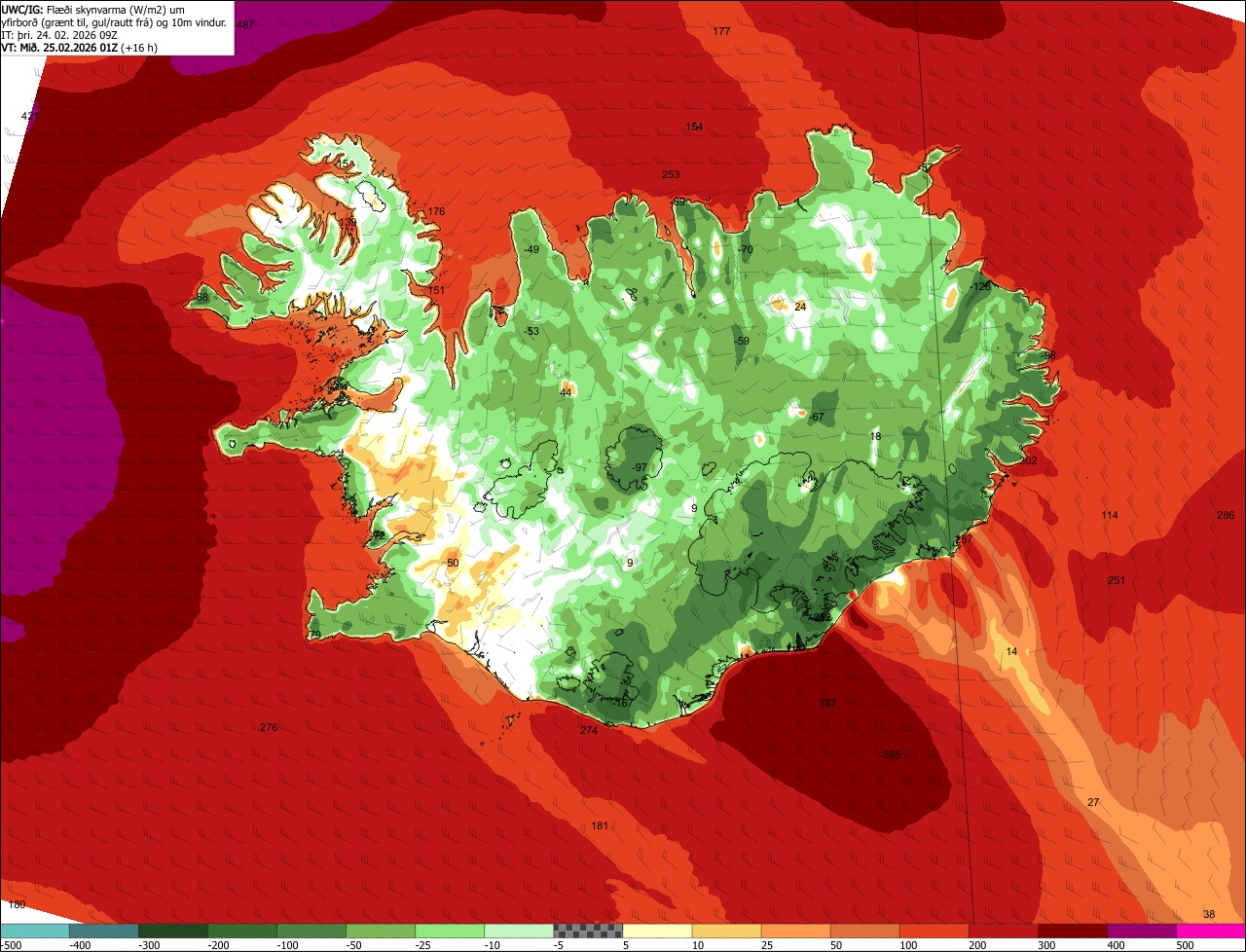Click the '382' flux value
Viewport: 1246px width, 952px height.
828,703
